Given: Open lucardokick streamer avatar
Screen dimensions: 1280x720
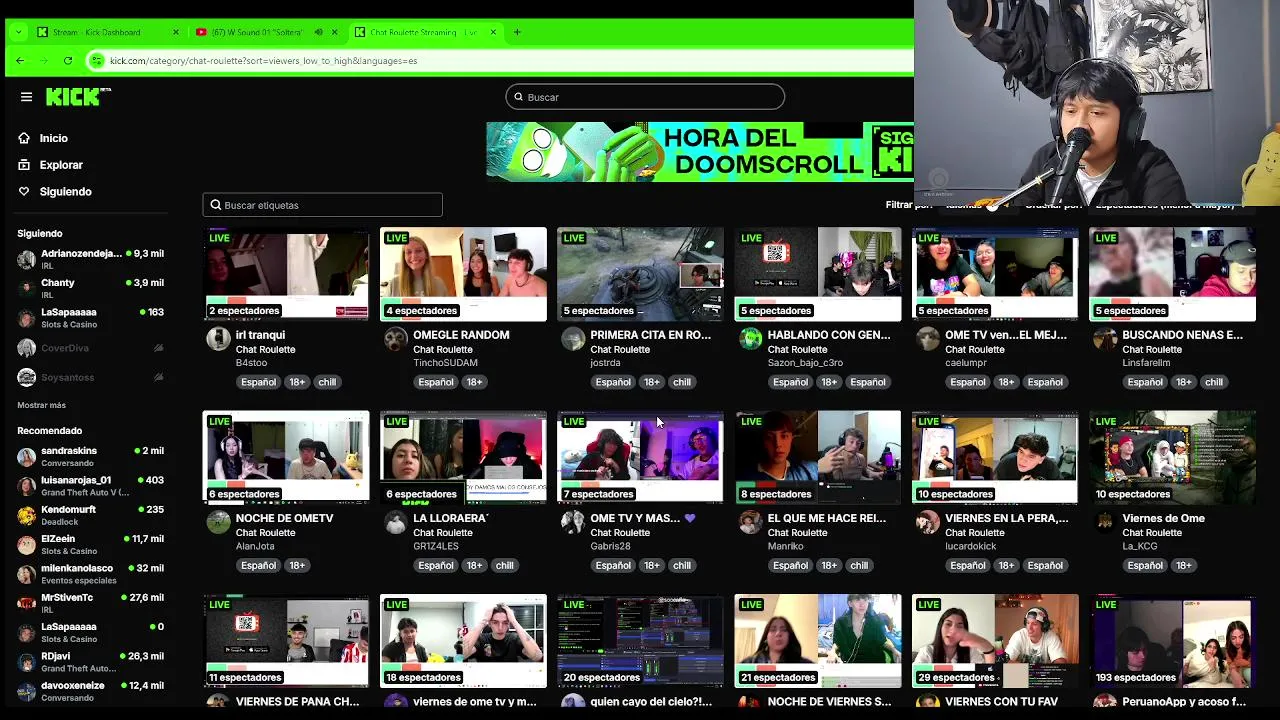Looking at the screenshot, I should coord(927,522).
